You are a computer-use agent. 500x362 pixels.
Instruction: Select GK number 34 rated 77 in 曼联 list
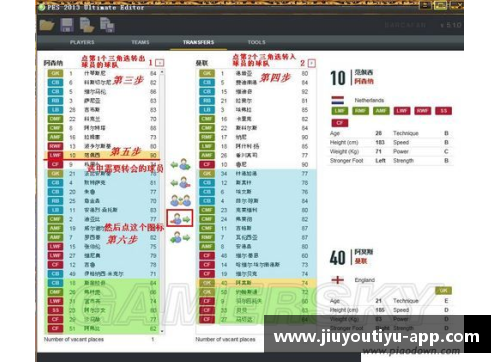coord(256,173)
